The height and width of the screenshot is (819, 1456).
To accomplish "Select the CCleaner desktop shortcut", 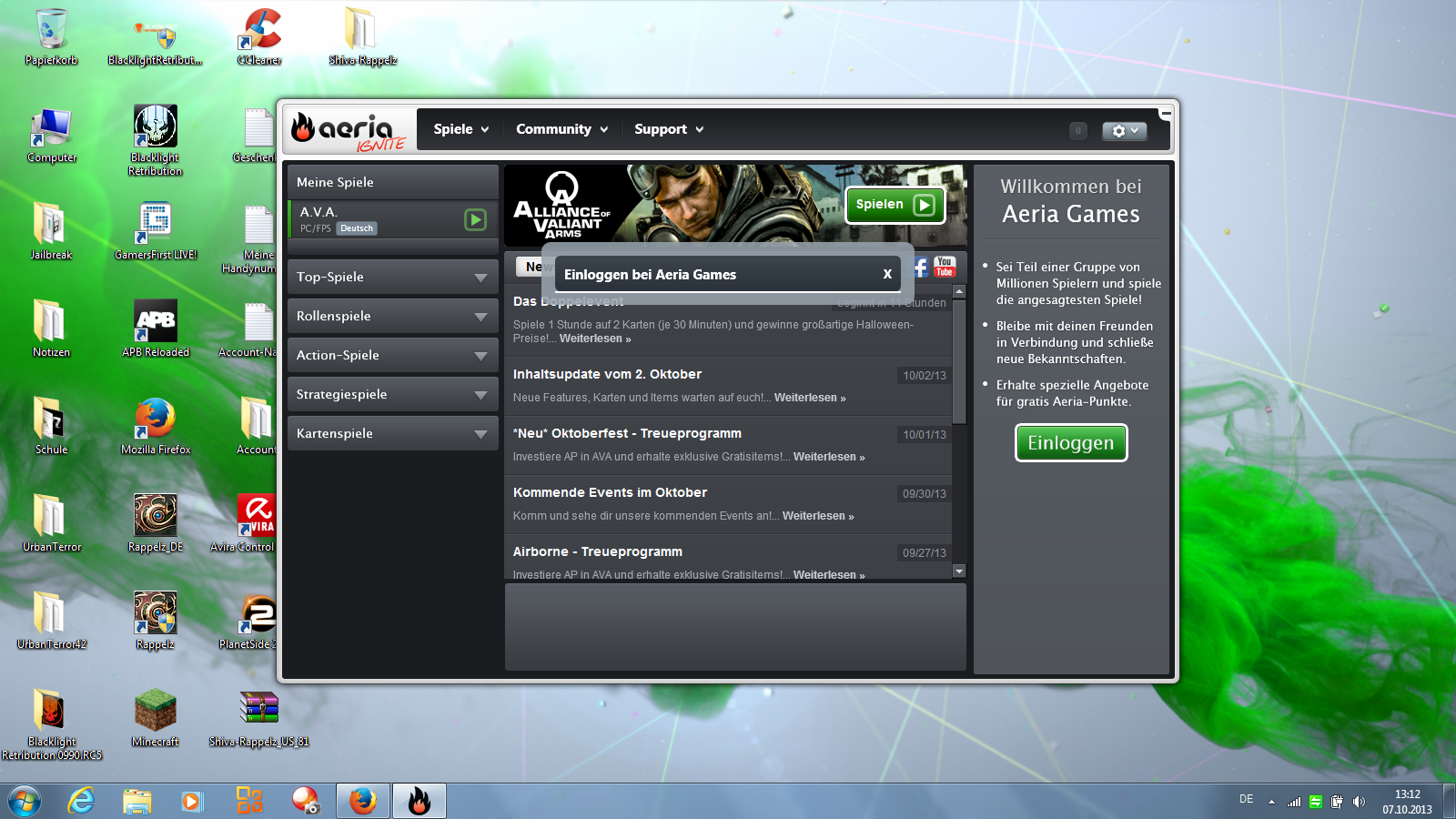I will click(259, 36).
